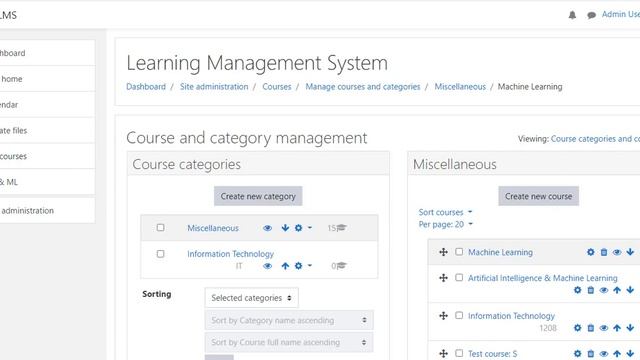The width and height of the screenshot is (640, 360).
Task: Move Miscellaneous category down with arrow icon
Action: click(x=285, y=228)
